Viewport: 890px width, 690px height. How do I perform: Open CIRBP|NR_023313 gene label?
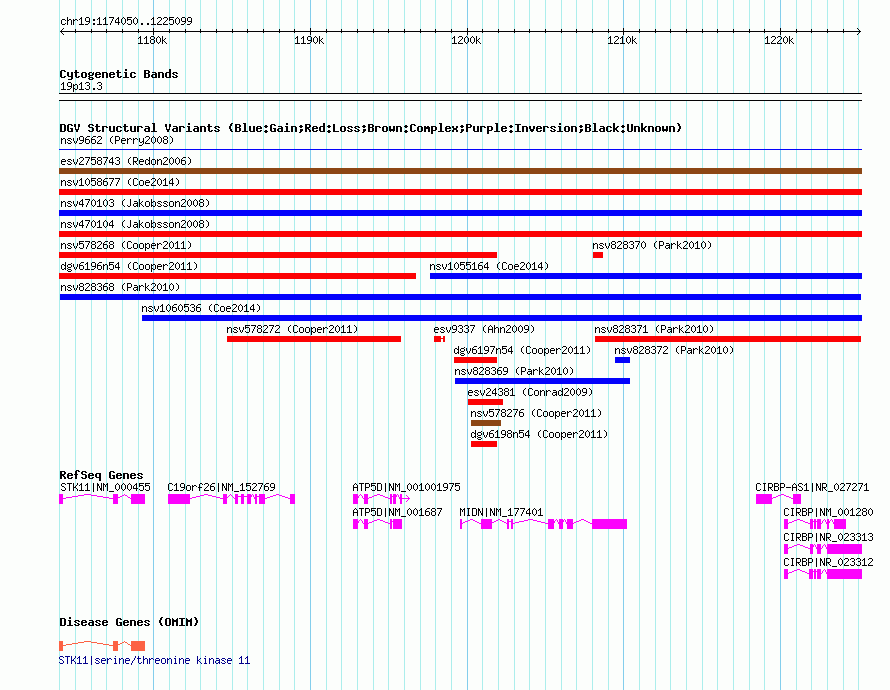[x=828, y=537]
